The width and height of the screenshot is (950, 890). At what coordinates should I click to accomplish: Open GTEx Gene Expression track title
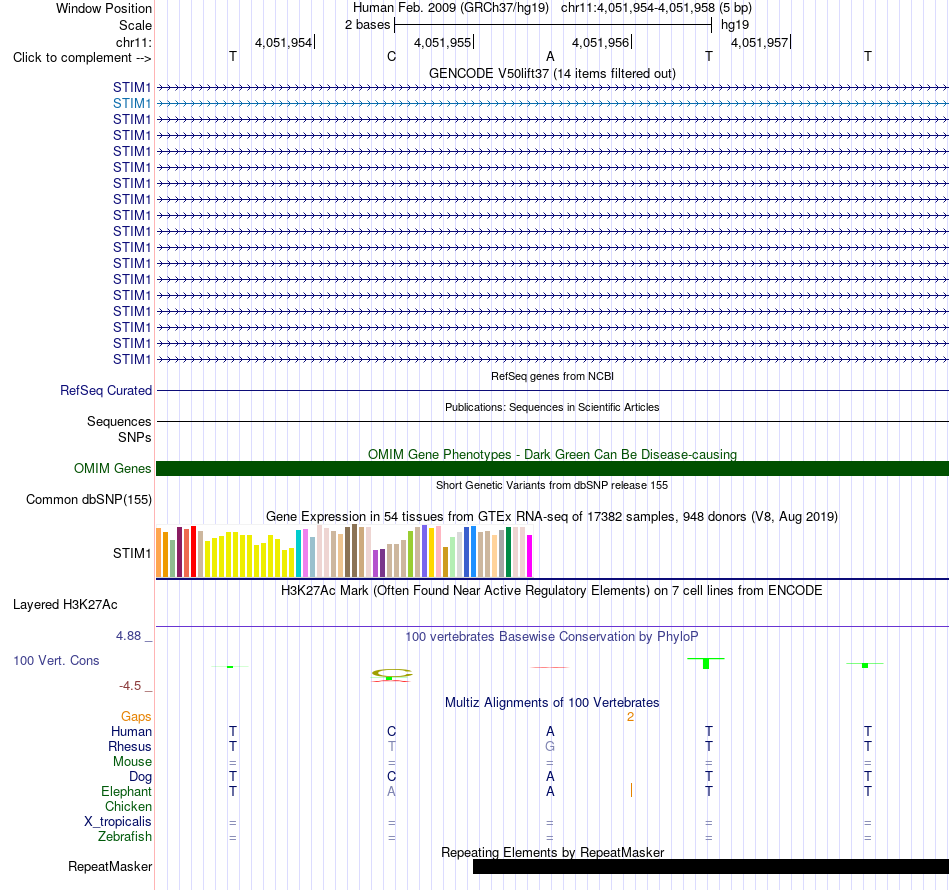point(552,517)
